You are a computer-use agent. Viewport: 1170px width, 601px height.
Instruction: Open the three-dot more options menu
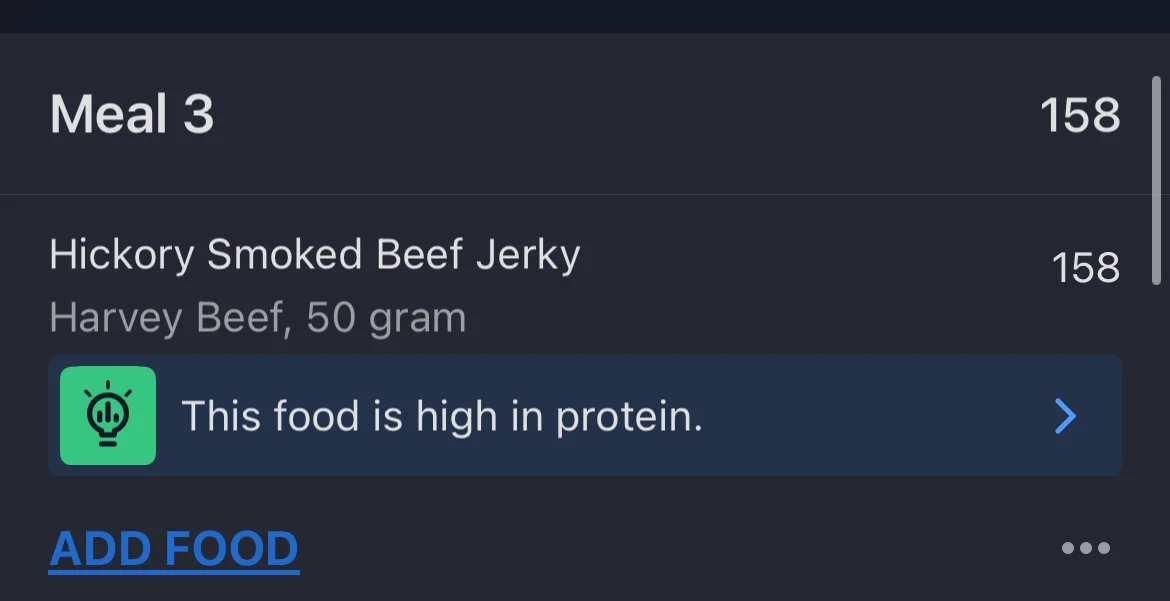pos(1085,548)
